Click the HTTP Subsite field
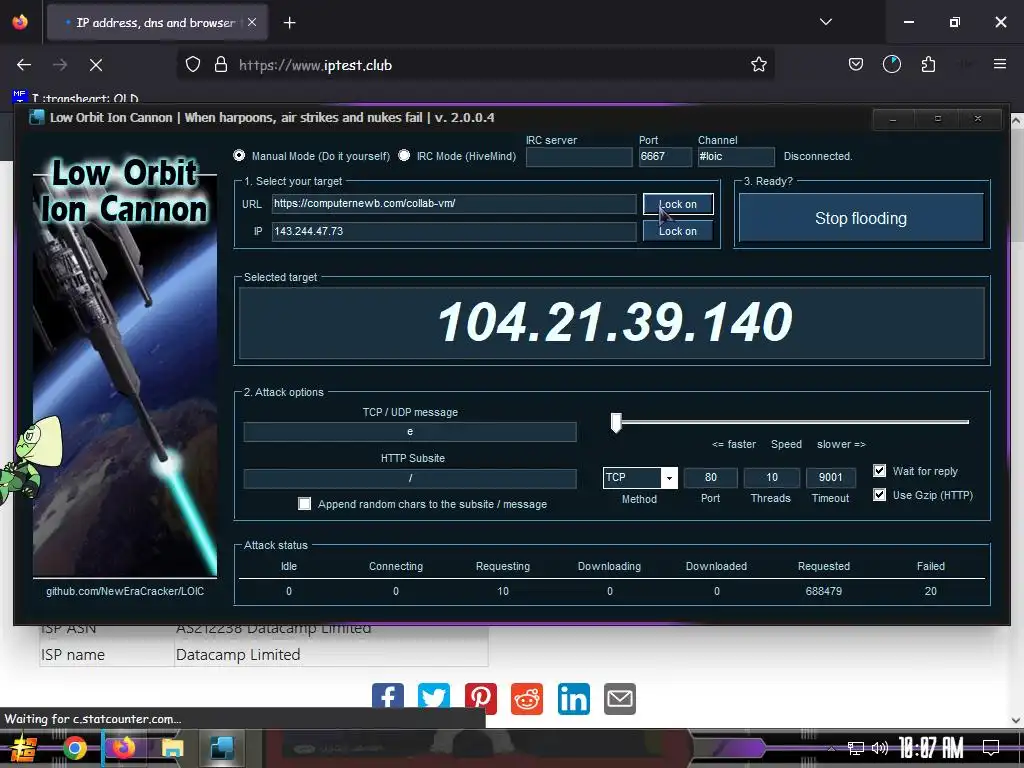 [x=410, y=478]
